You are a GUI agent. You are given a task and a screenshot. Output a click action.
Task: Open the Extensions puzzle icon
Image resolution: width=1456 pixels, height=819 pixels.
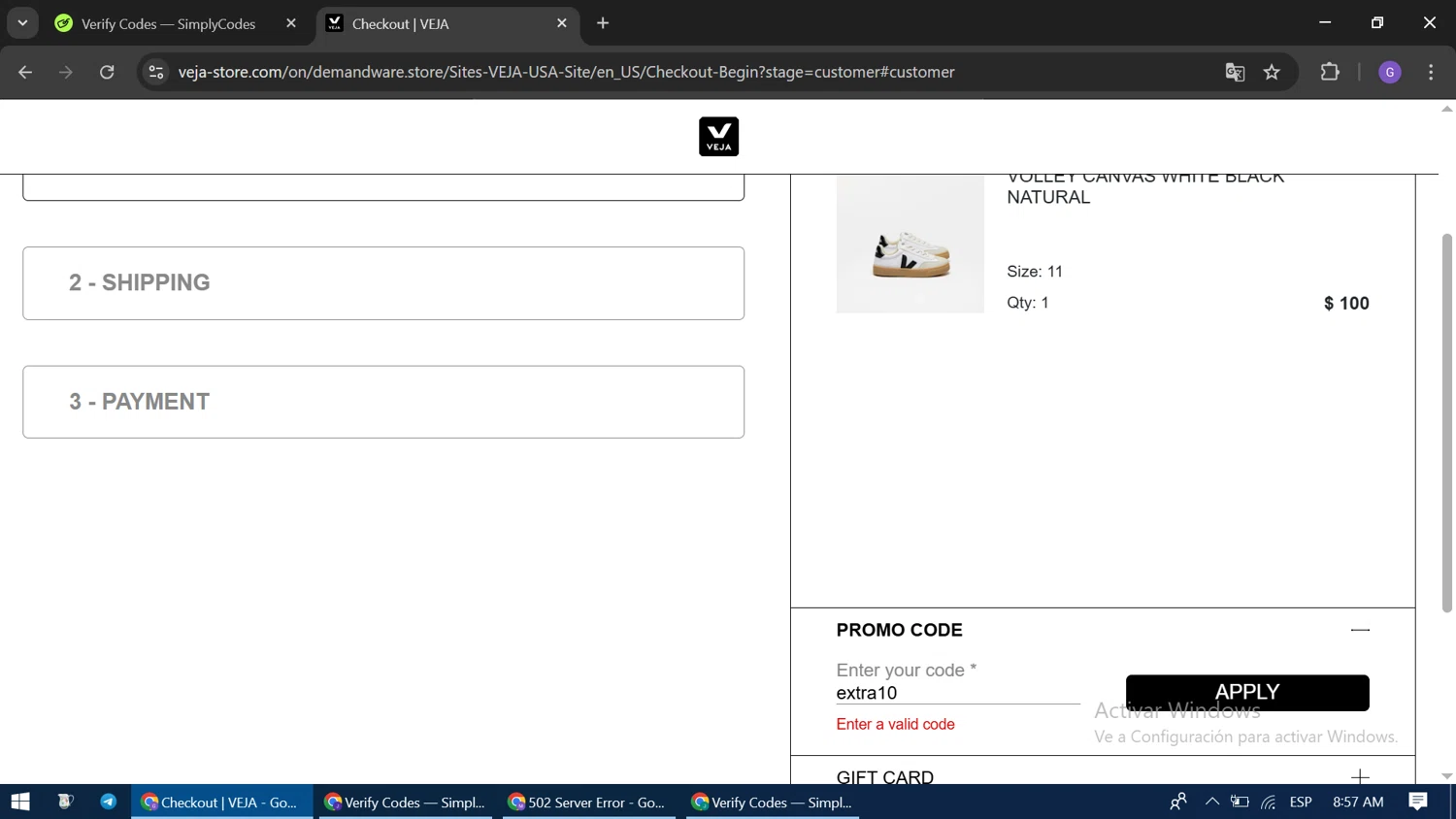pyautogui.click(x=1330, y=72)
